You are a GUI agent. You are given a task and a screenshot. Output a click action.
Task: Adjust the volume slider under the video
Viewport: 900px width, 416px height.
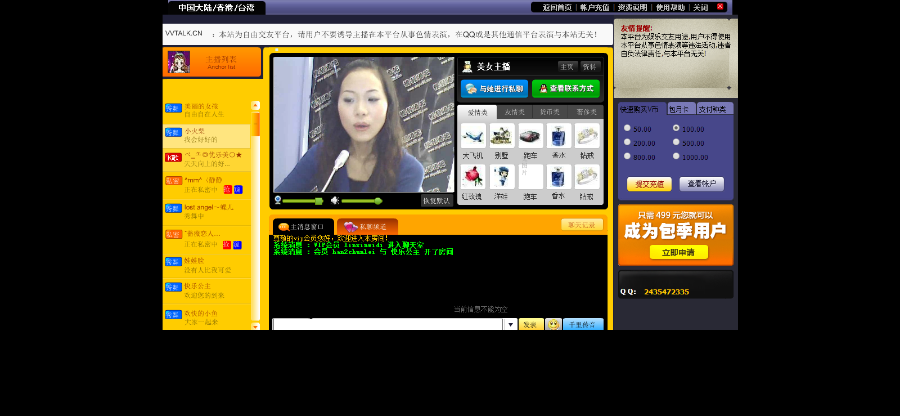click(x=362, y=201)
